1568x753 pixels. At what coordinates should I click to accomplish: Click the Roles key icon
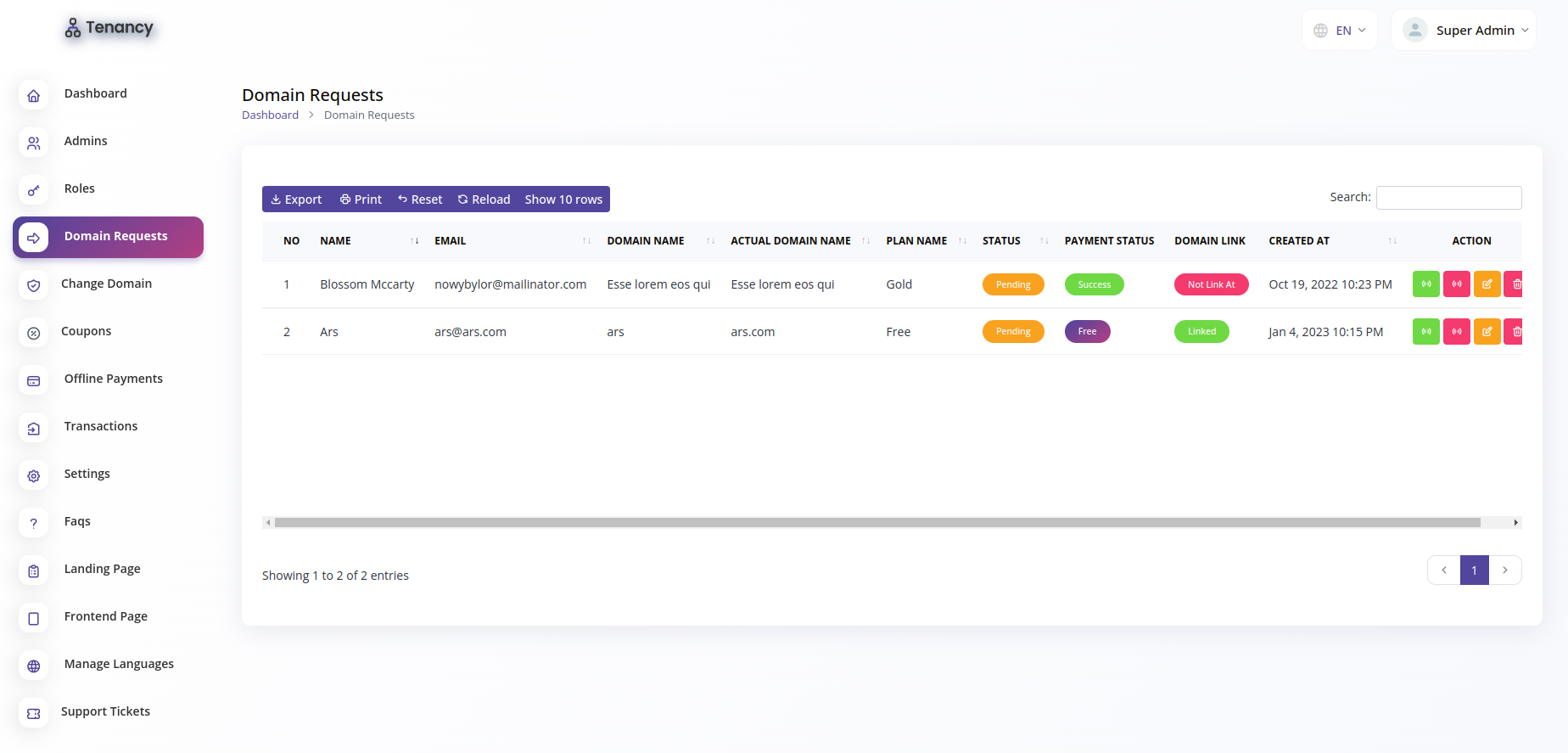(33, 191)
